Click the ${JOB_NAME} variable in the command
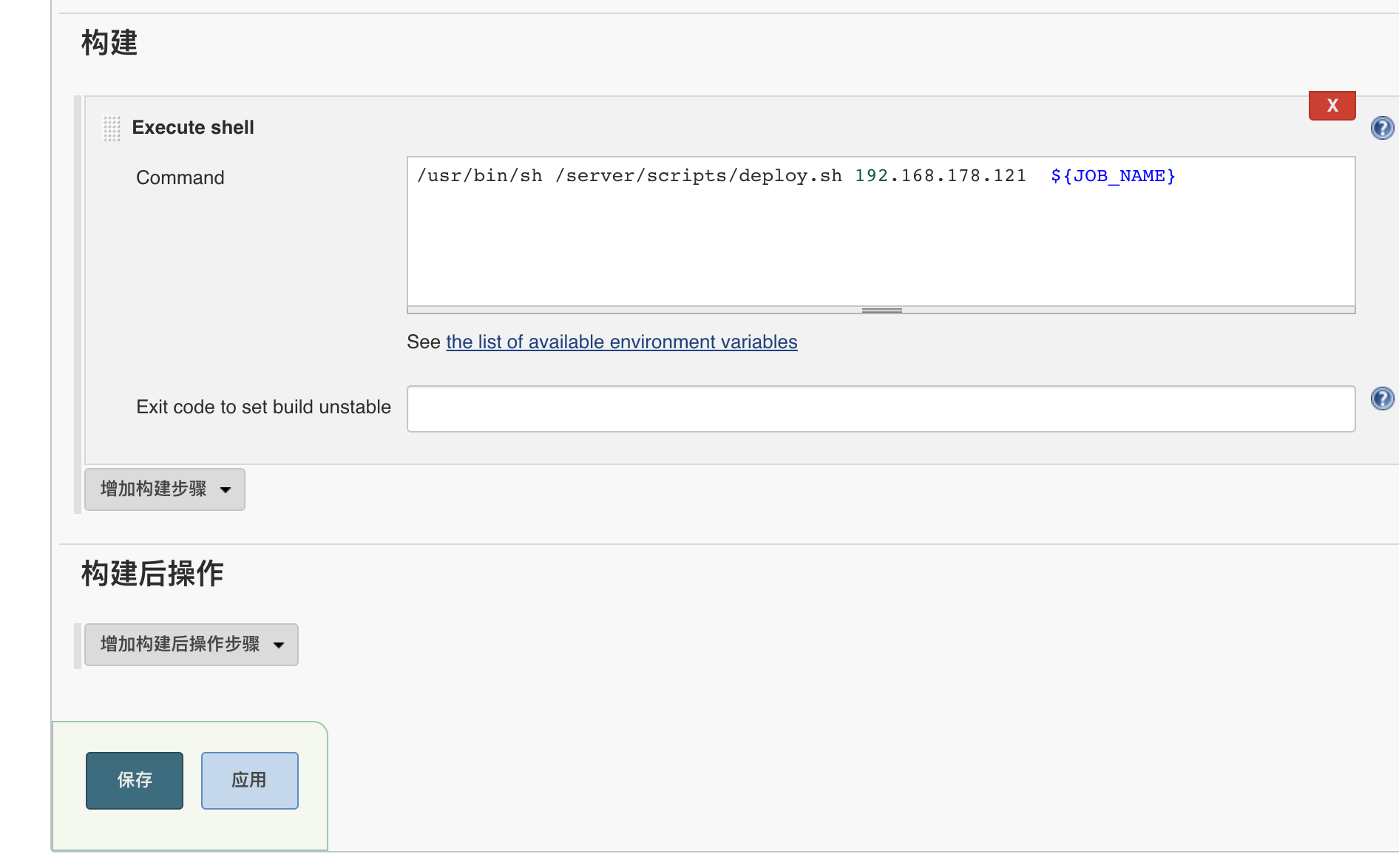This screenshot has width=1399, height=868. (1113, 176)
